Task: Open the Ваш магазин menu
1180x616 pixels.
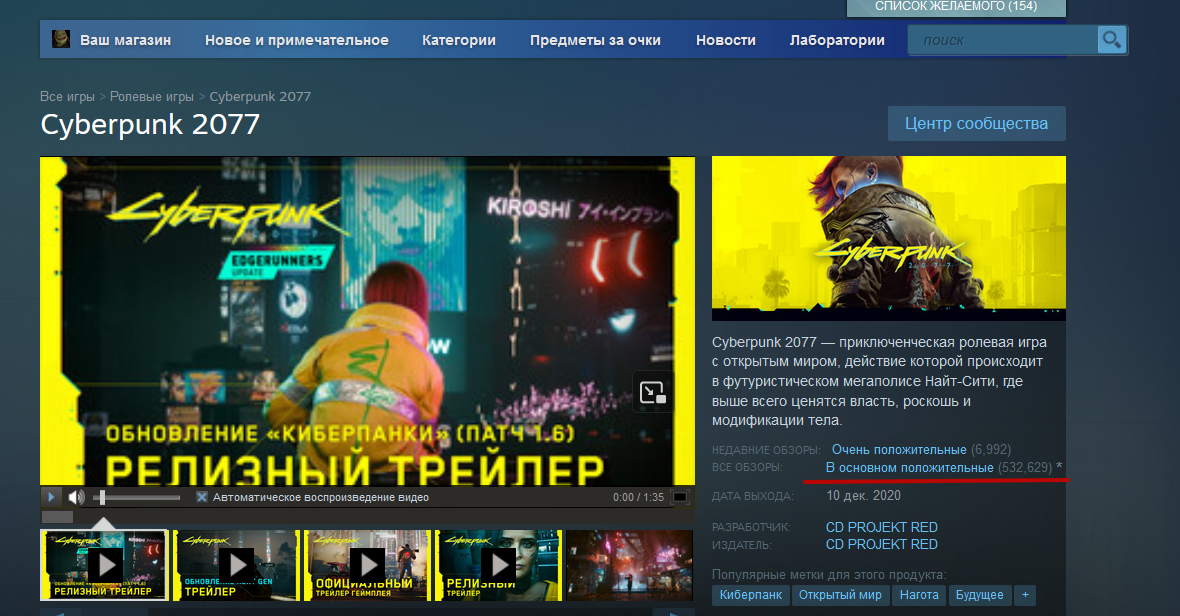Action: tap(126, 40)
